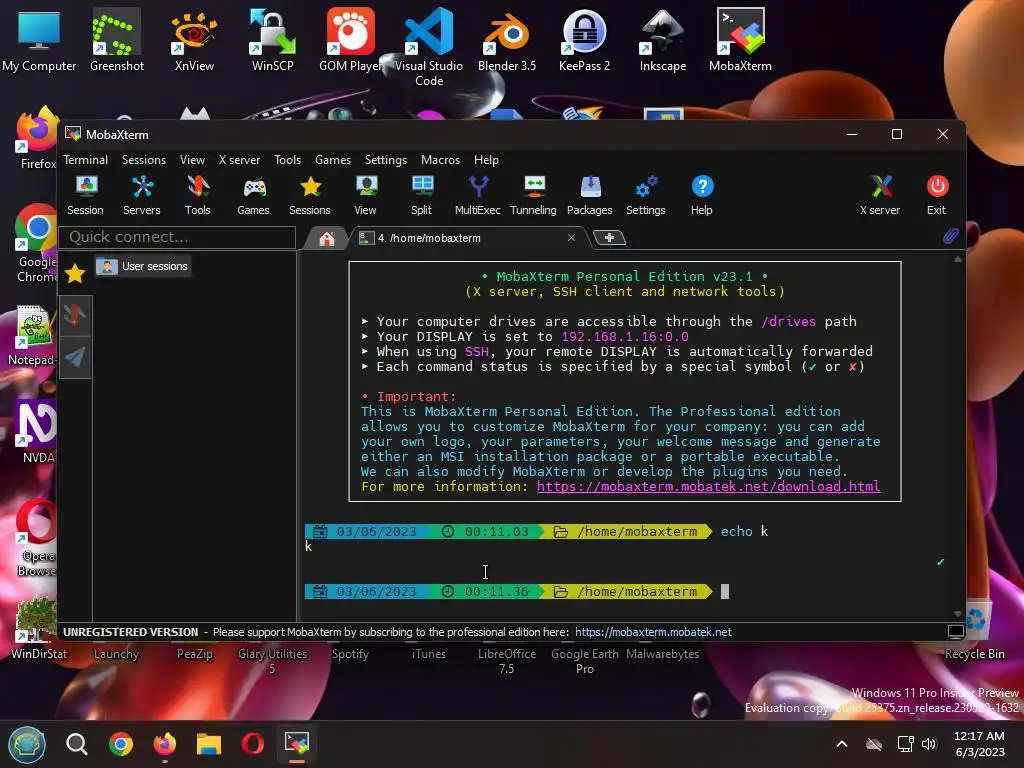Open the Settings menu
The image size is (1024, 768).
[x=385, y=160]
